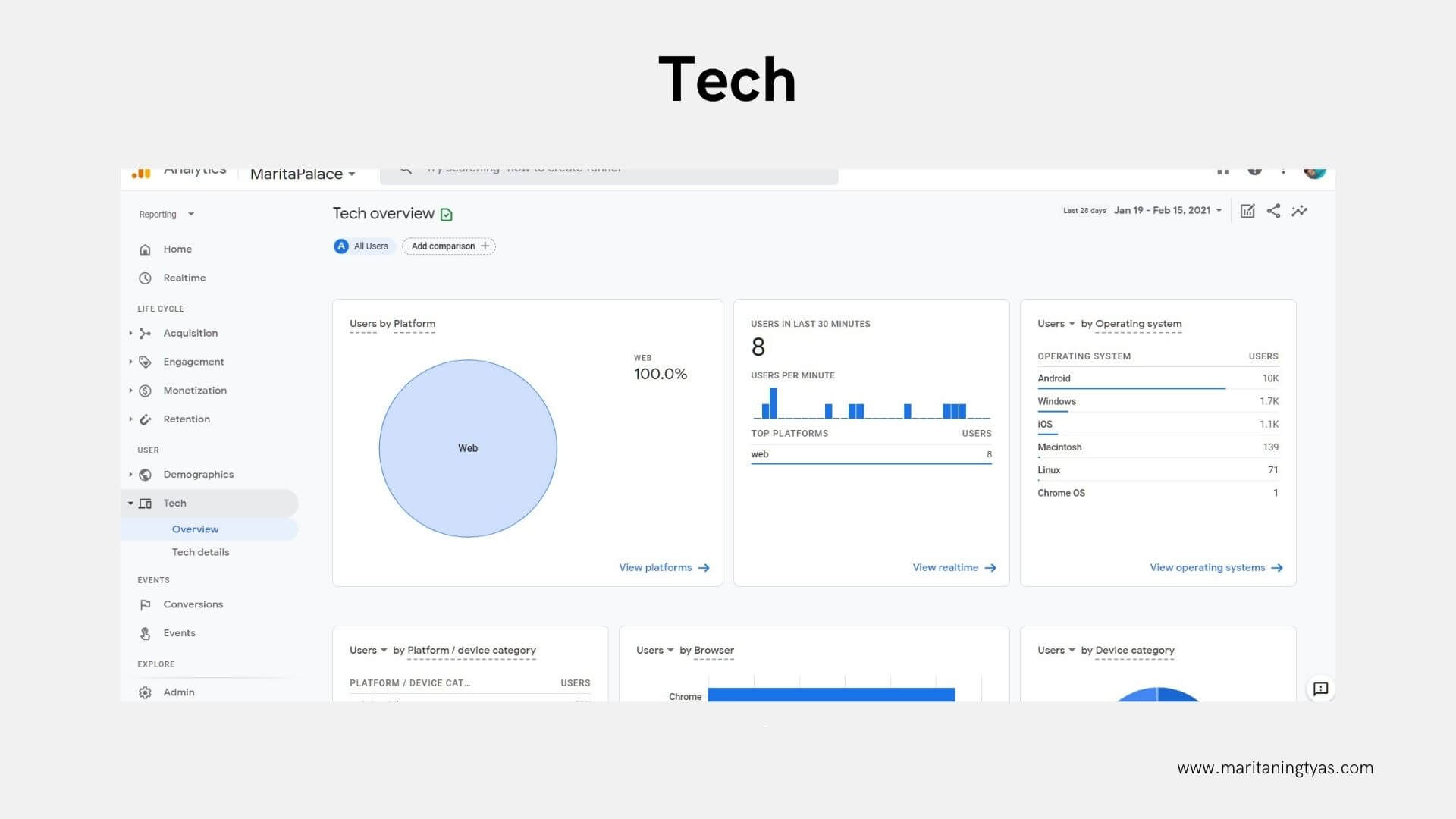Expand the Acquisition lifecycle section
1456x819 pixels.
131,333
